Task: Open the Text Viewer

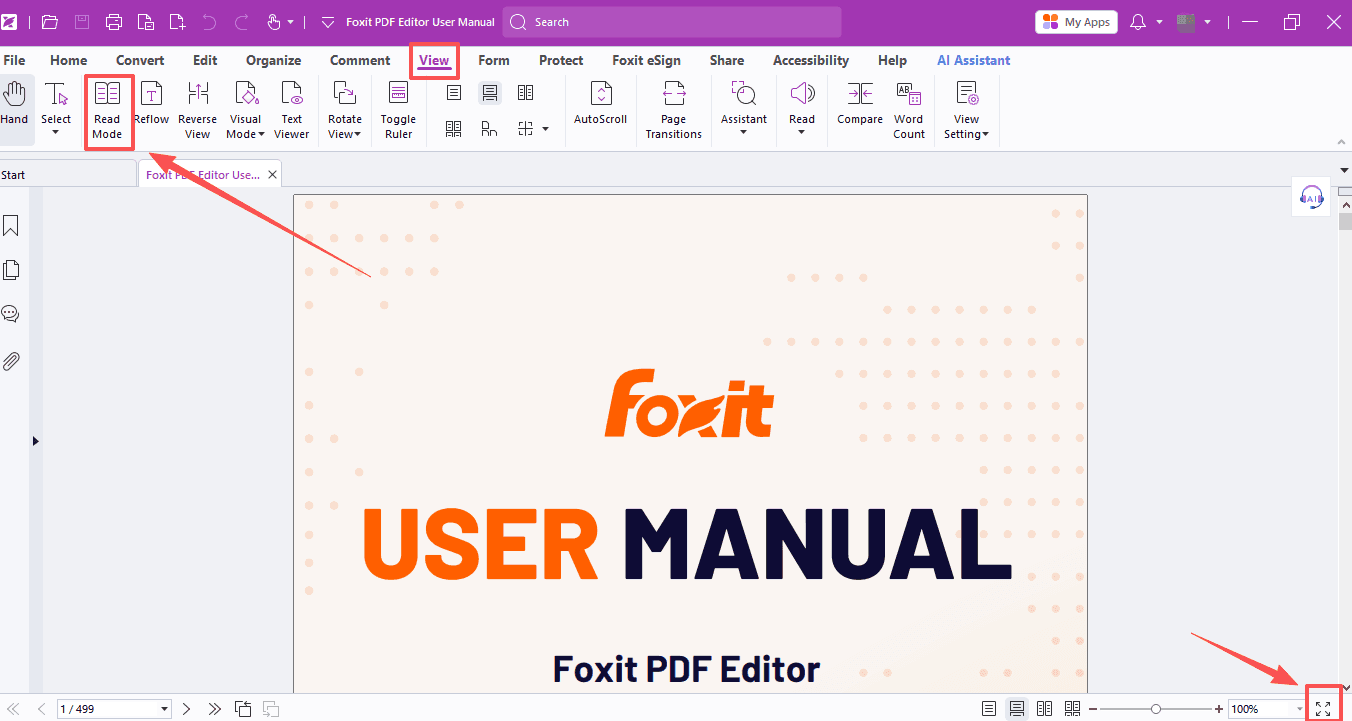Action: pyautogui.click(x=291, y=111)
